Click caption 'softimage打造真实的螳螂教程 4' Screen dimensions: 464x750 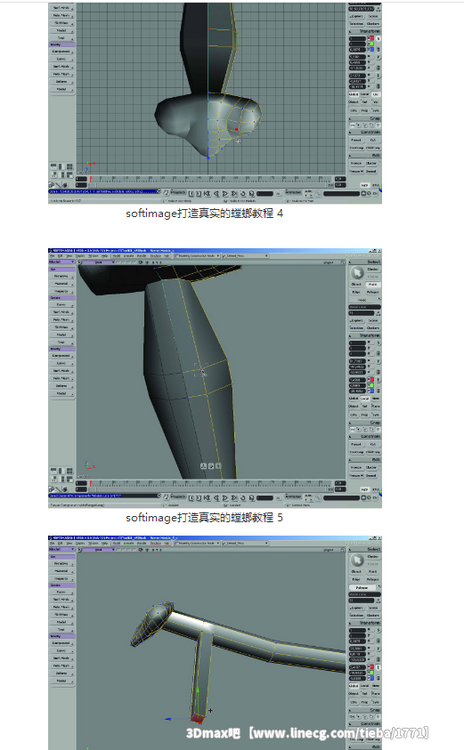click(x=204, y=213)
